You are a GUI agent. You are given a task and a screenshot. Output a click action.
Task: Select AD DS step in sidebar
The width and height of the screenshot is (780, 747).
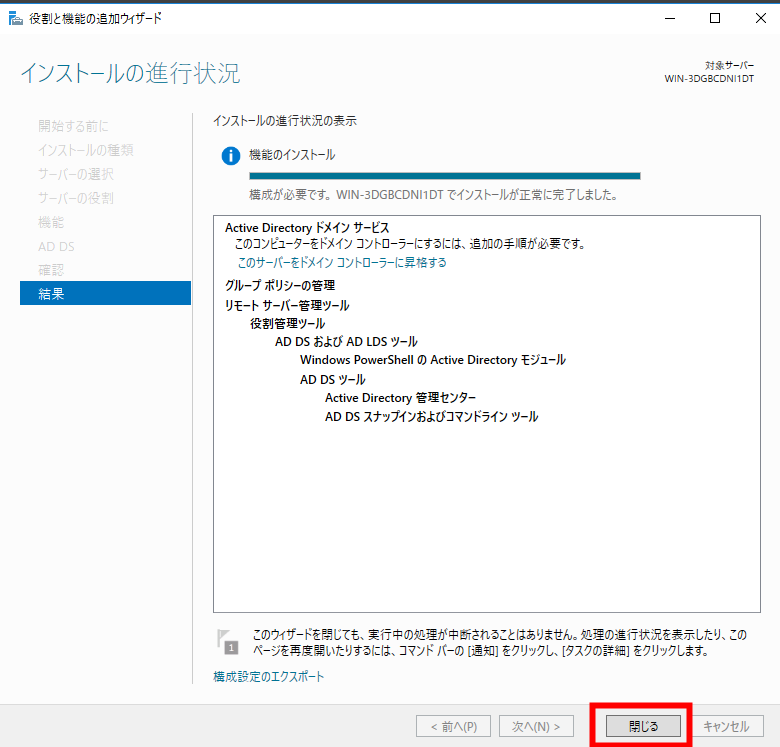(x=56, y=246)
